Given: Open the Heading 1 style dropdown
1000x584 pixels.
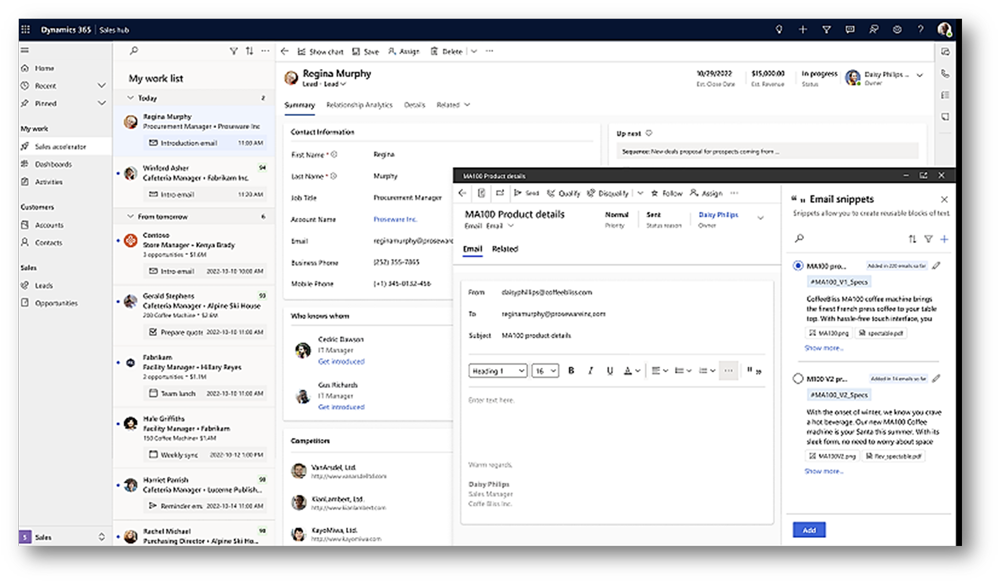Looking at the screenshot, I should 497,371.
